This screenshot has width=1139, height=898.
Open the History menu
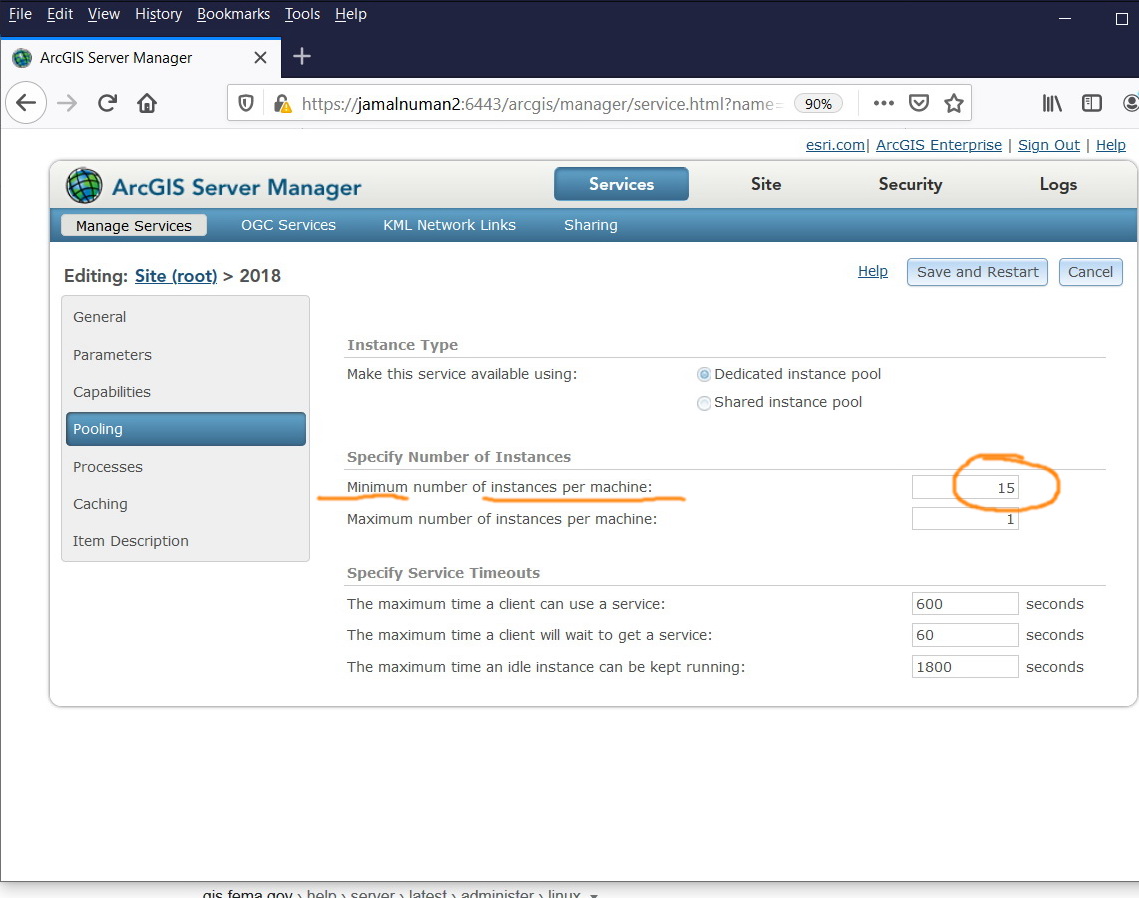[158, 14]
